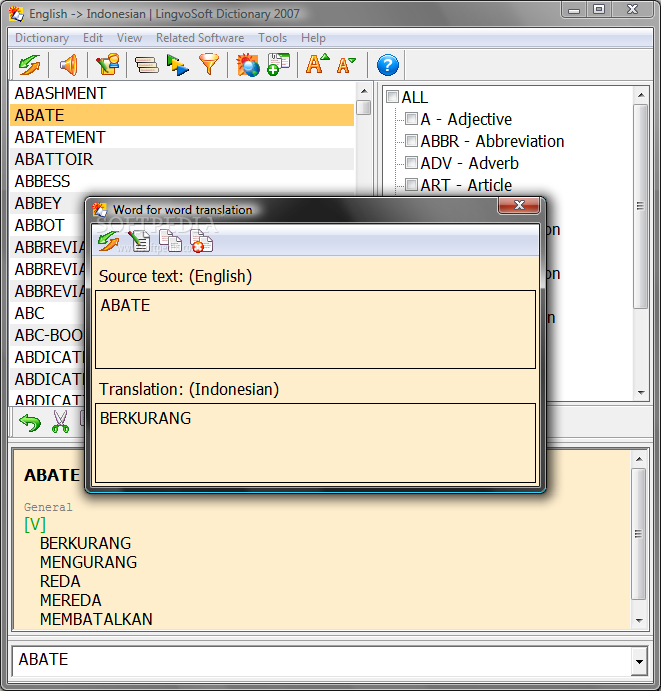Switch translation direction in main toolbar
Image resolution: width=661 pixels, height=691 pixels.
(x=30, y=65)
